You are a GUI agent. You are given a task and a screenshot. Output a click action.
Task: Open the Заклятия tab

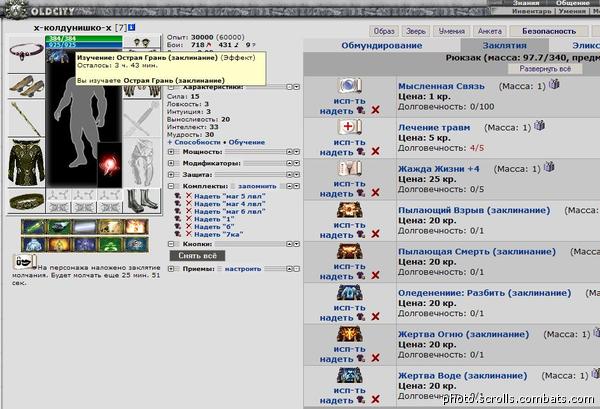(x=504, y=46)
